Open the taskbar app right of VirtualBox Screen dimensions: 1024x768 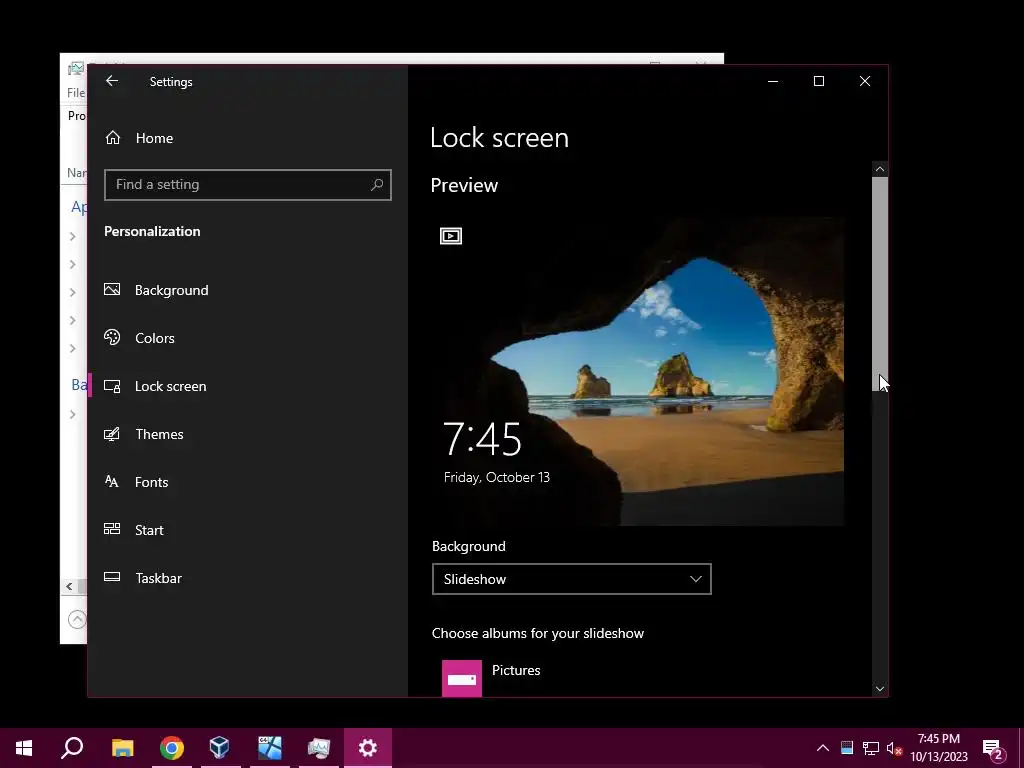click(270, 748)
